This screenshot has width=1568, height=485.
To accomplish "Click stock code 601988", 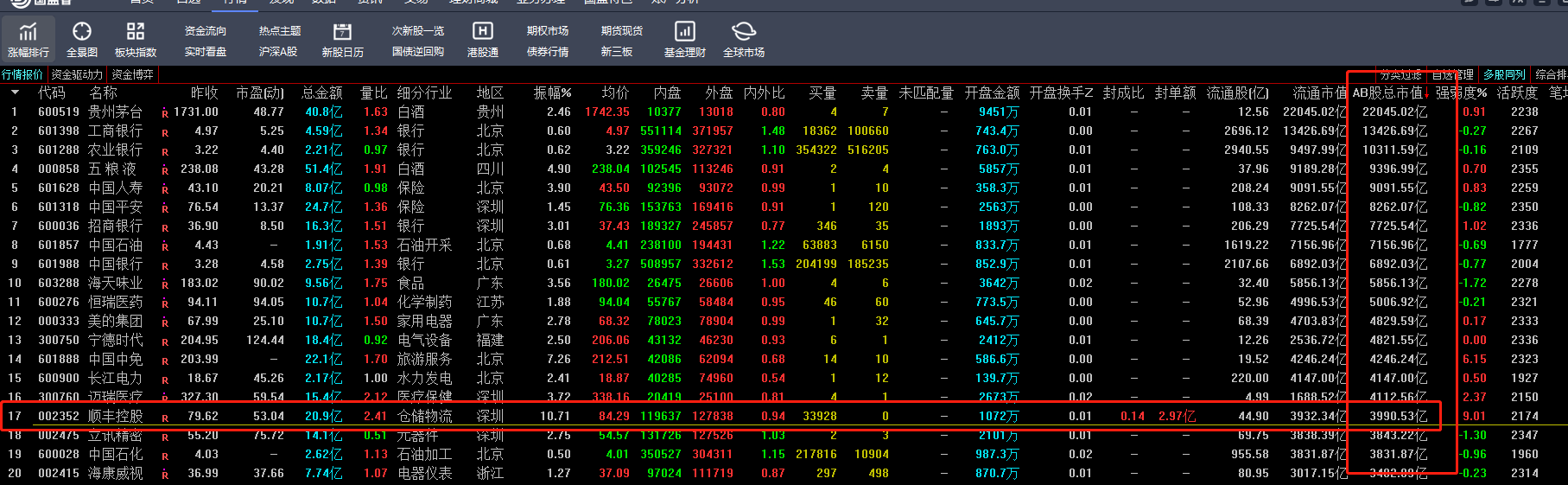I will tap(59, 264).
